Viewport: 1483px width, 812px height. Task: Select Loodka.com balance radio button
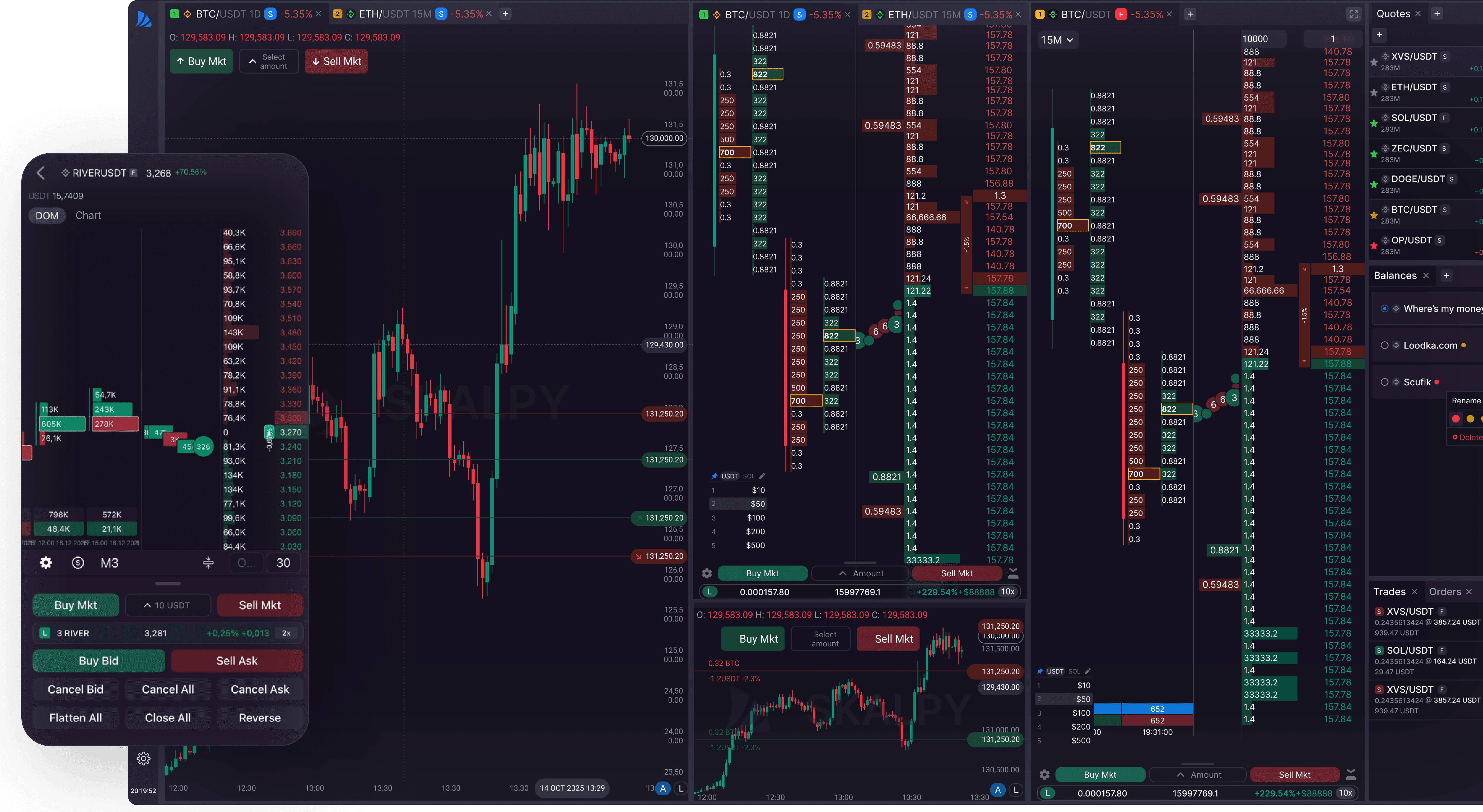1385,345
